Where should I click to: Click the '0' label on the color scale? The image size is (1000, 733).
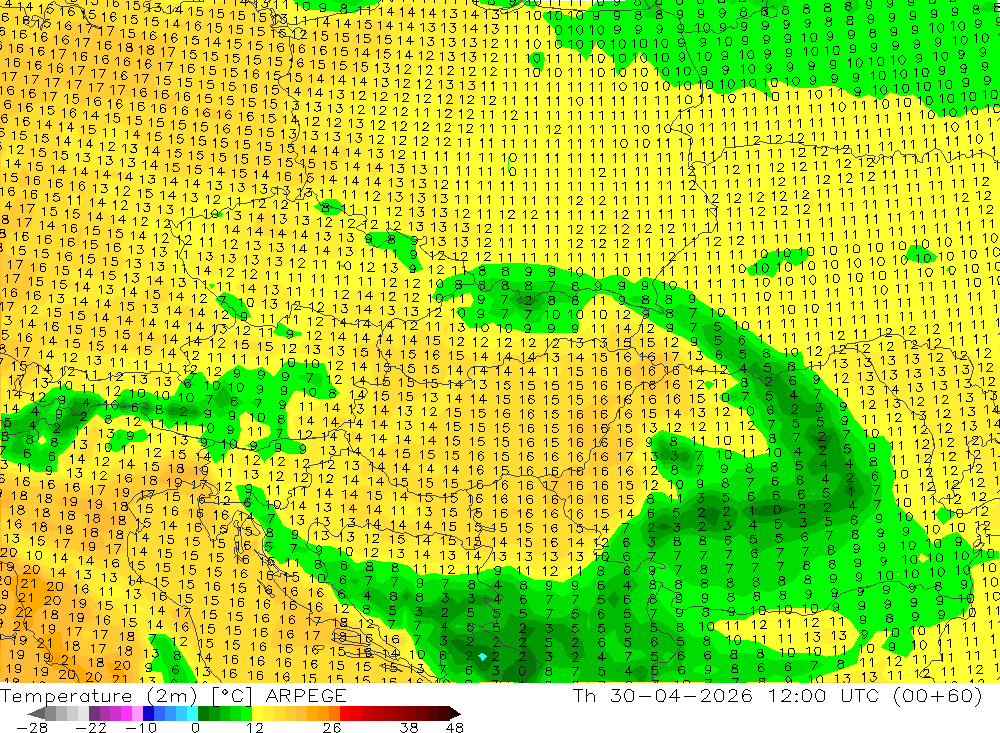pyautogui.click(x=195, y=727)
